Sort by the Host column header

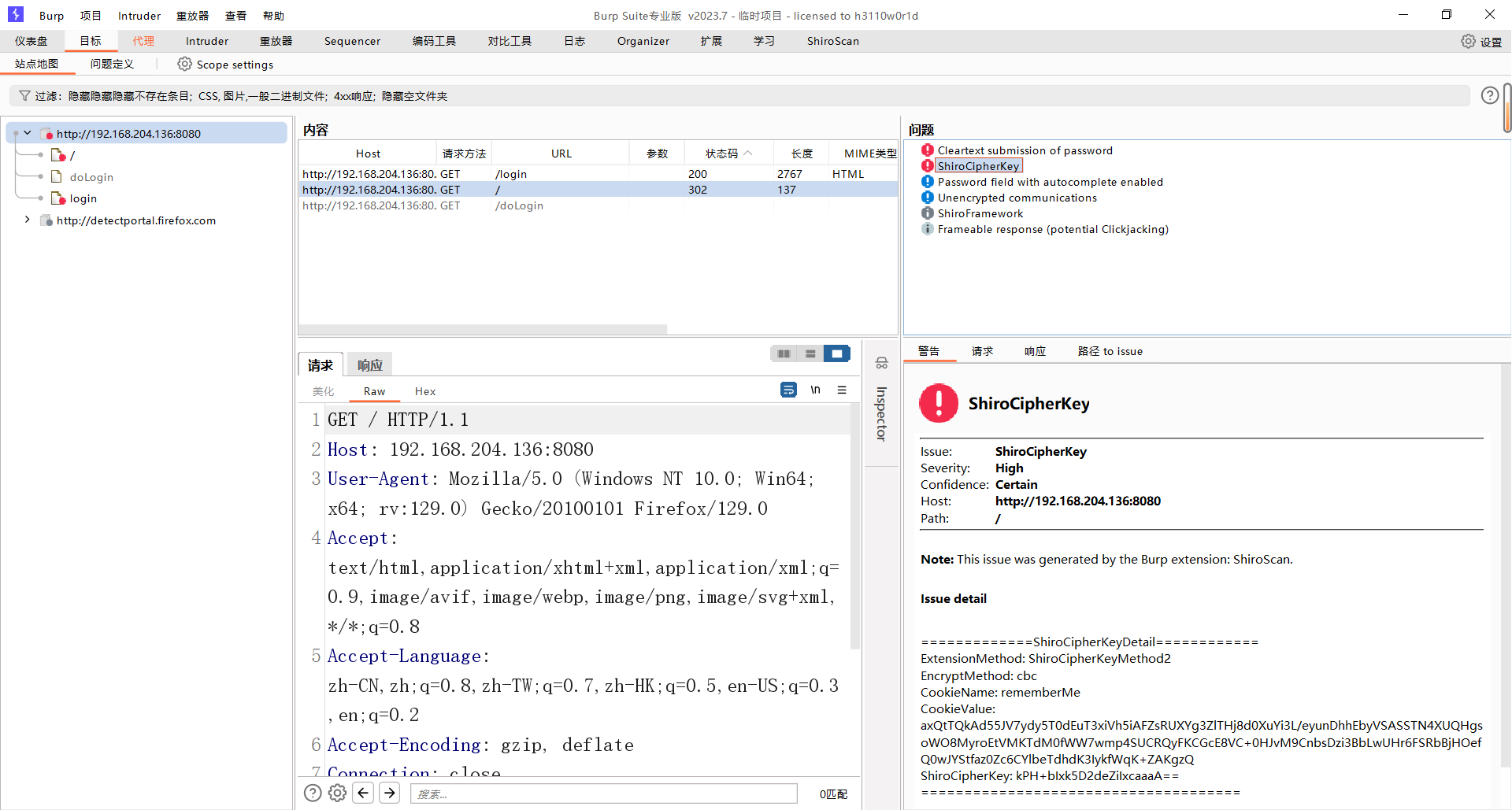pos(368,153)
